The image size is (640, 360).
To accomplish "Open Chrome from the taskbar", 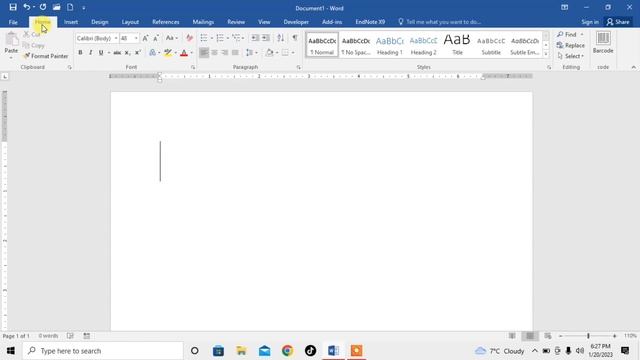I will coord(287,351).
